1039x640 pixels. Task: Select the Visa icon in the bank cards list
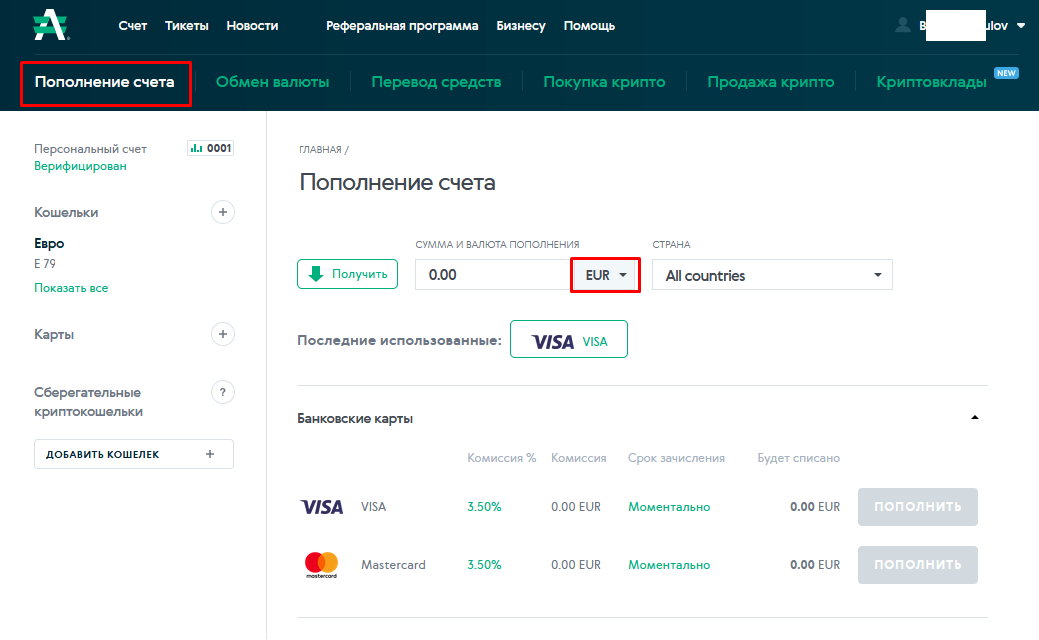(321, 506)
